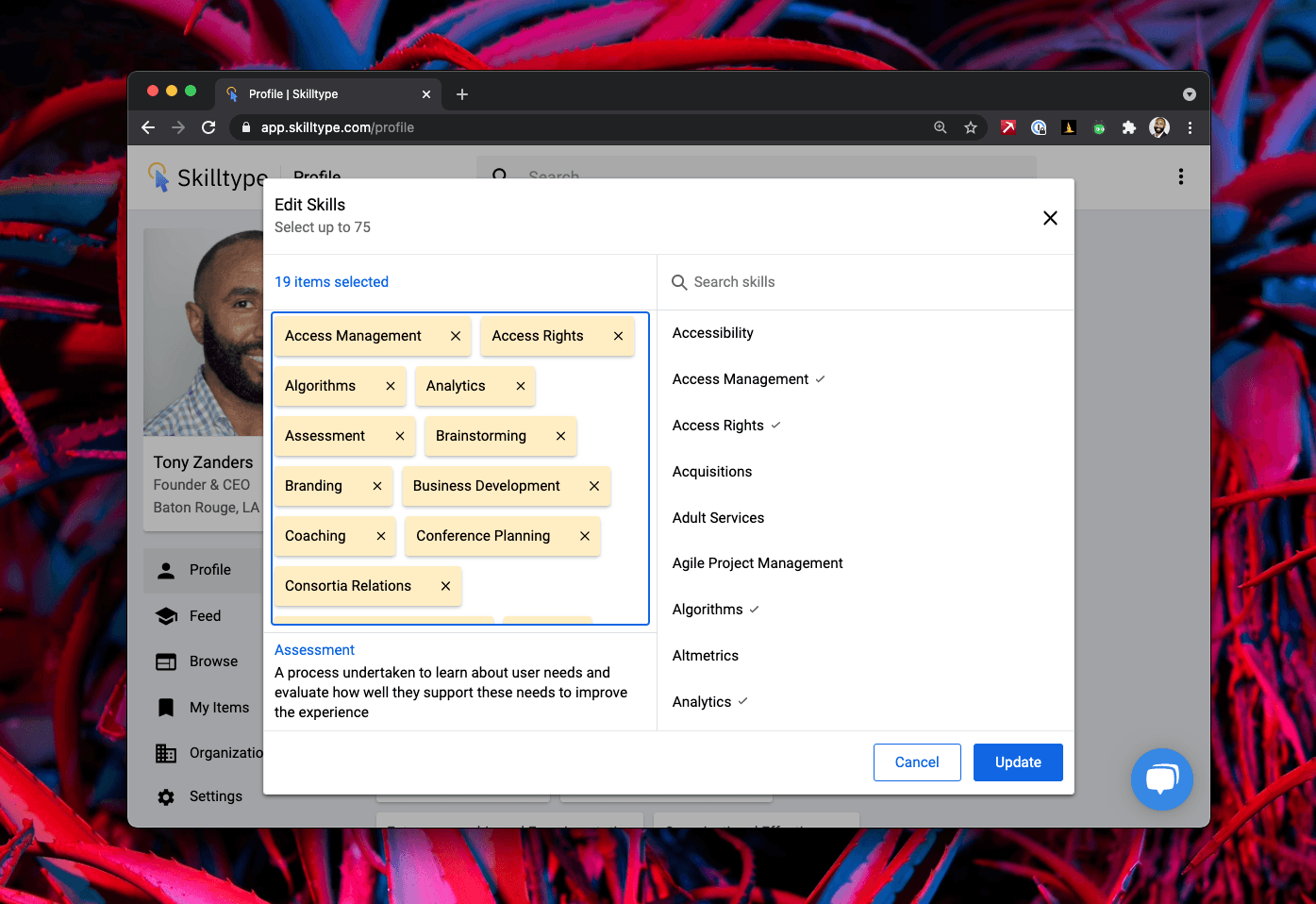Remove the Brainstorming chip with its X
The width and height of the screenshot is (1316, 904).
click(560, 436)
